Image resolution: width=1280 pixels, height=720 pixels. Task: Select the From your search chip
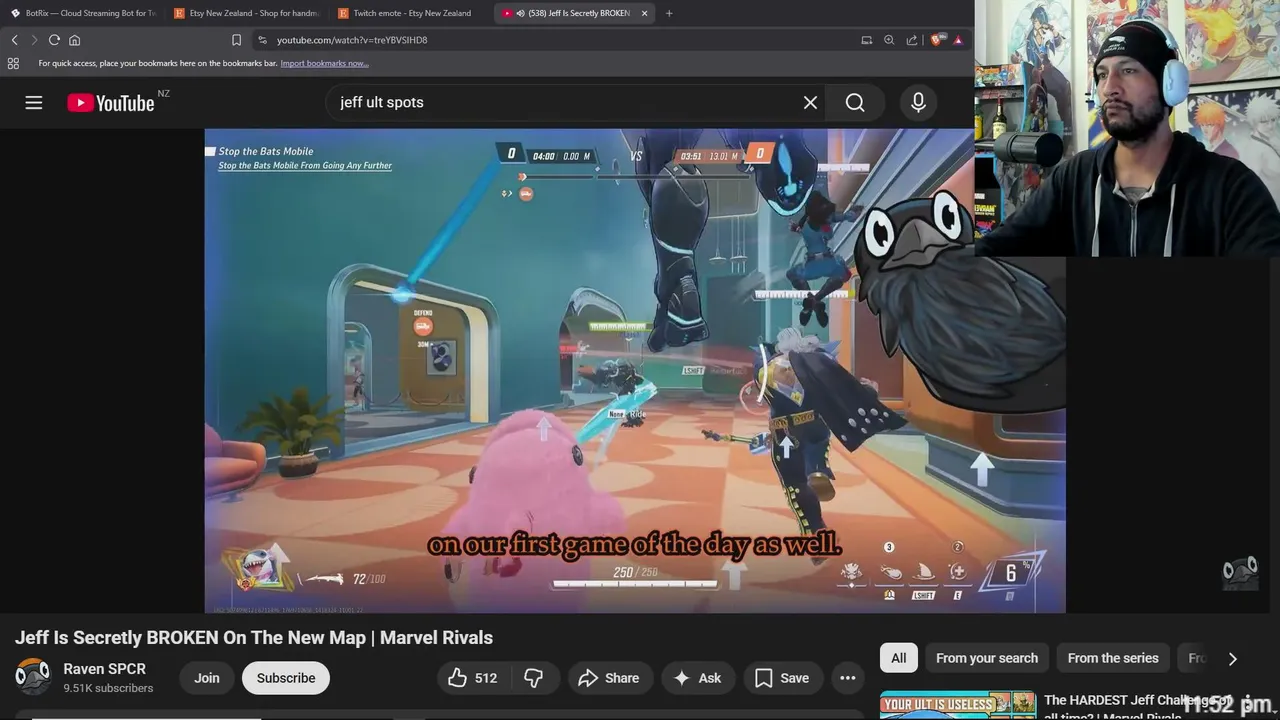987,658
